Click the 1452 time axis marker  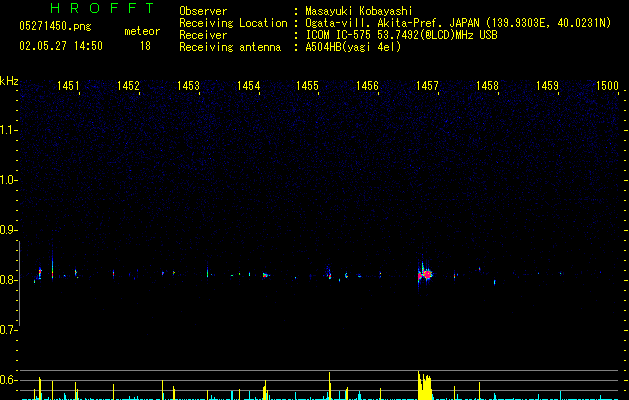click(128, 85)
